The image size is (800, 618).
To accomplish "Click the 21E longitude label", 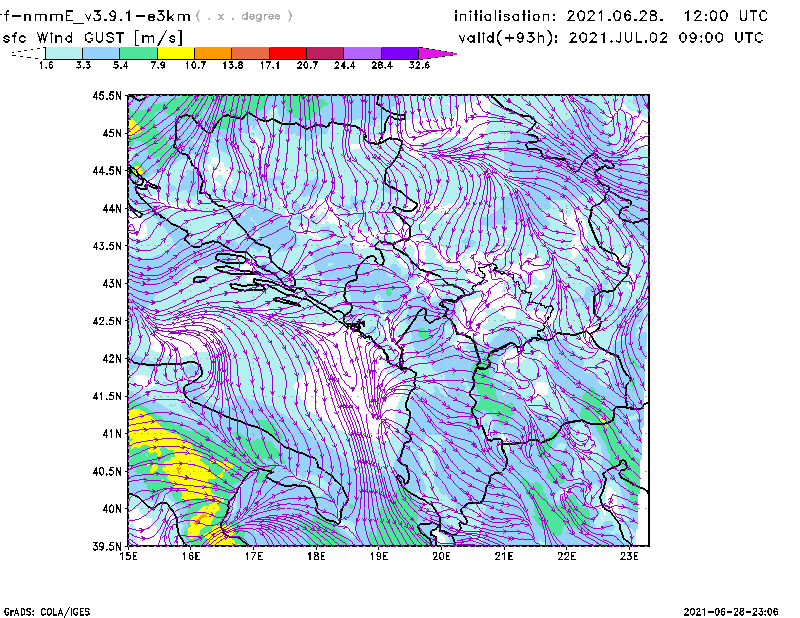I will point(504,556).
